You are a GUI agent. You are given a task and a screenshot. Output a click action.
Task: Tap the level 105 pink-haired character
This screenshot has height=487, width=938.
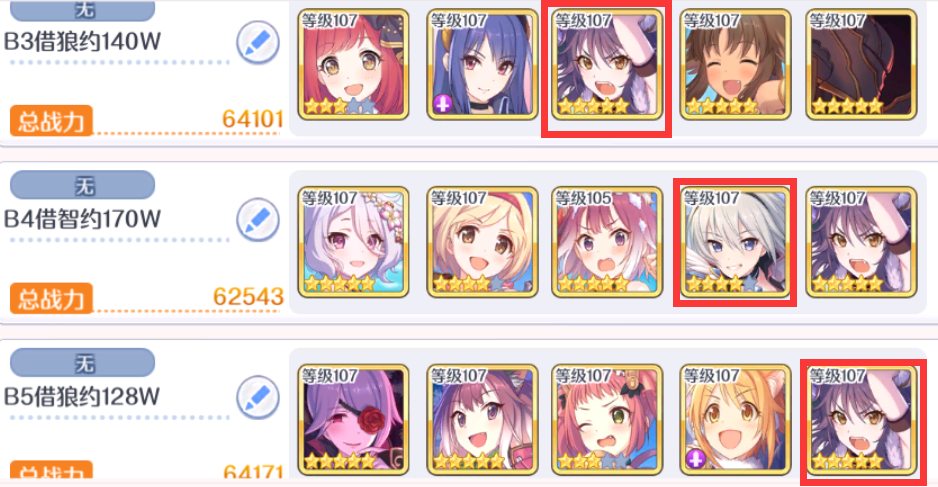tap(607, 242)
